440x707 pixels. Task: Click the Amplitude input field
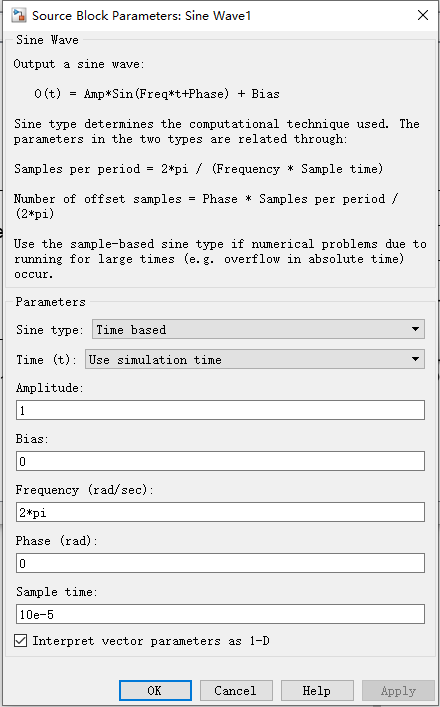tap(220, 410)
